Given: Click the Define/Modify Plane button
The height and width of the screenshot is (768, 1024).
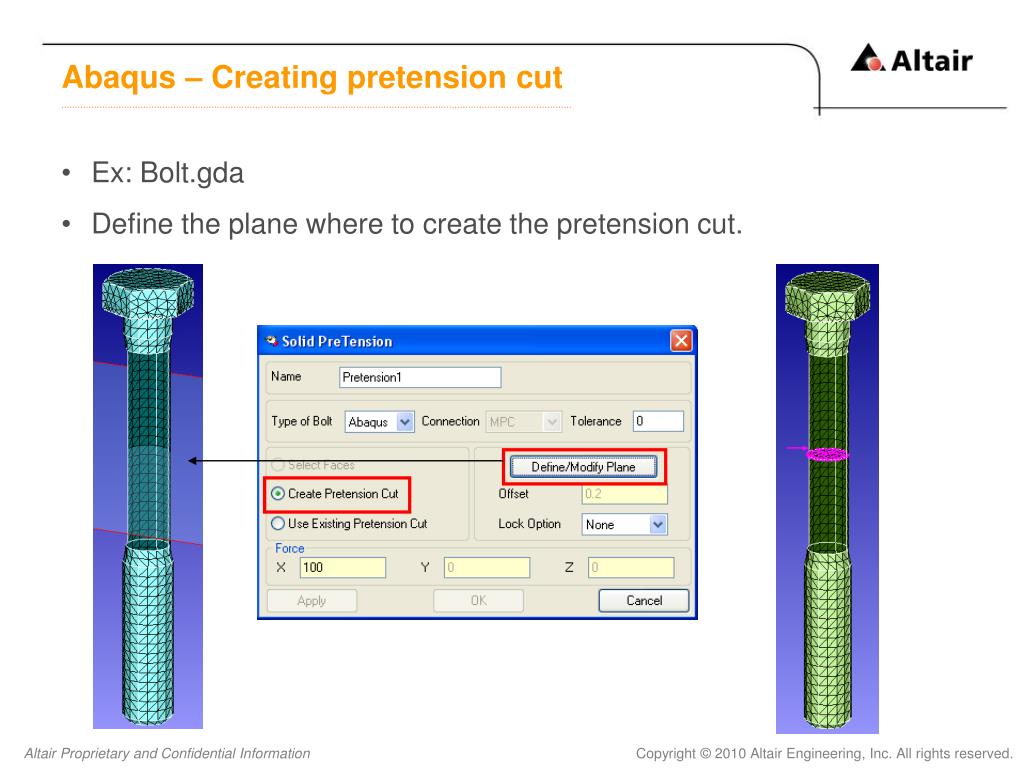Looking at the screenshot, I should click(583, 466).
